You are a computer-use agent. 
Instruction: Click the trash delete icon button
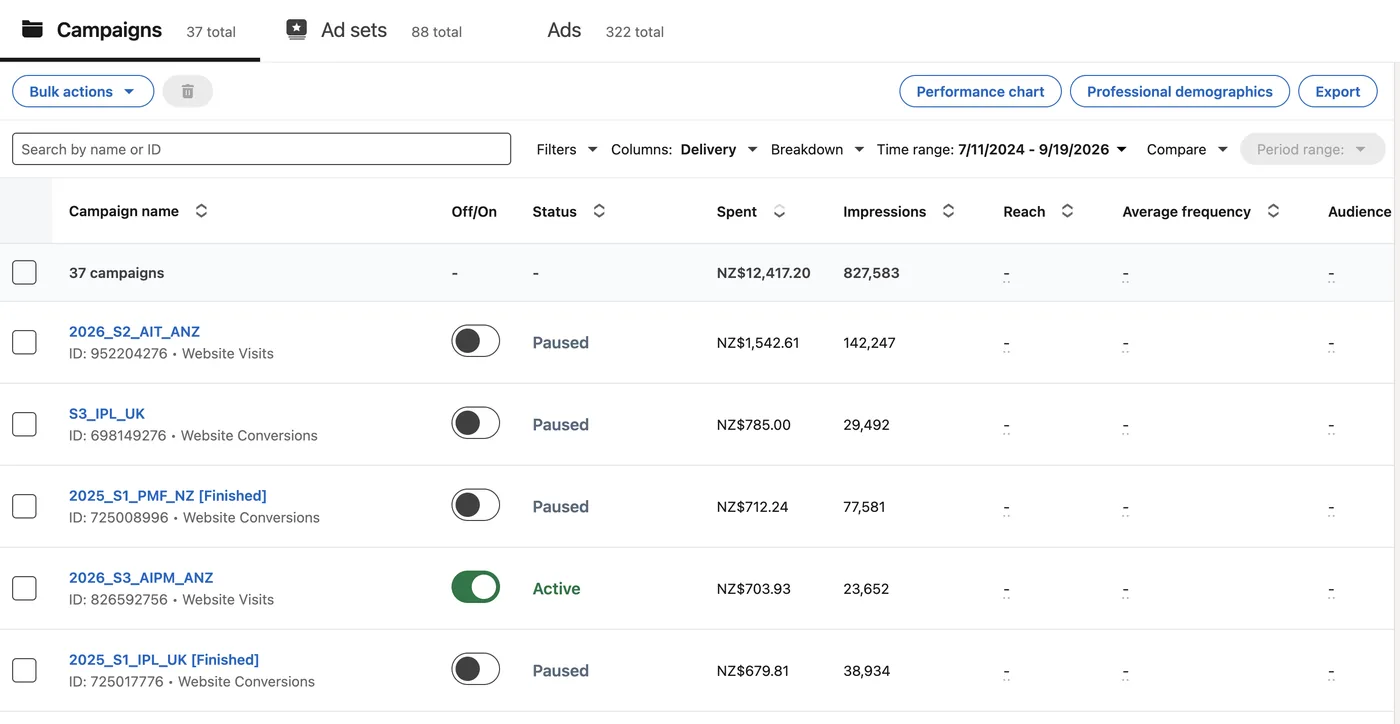point(188,92)
